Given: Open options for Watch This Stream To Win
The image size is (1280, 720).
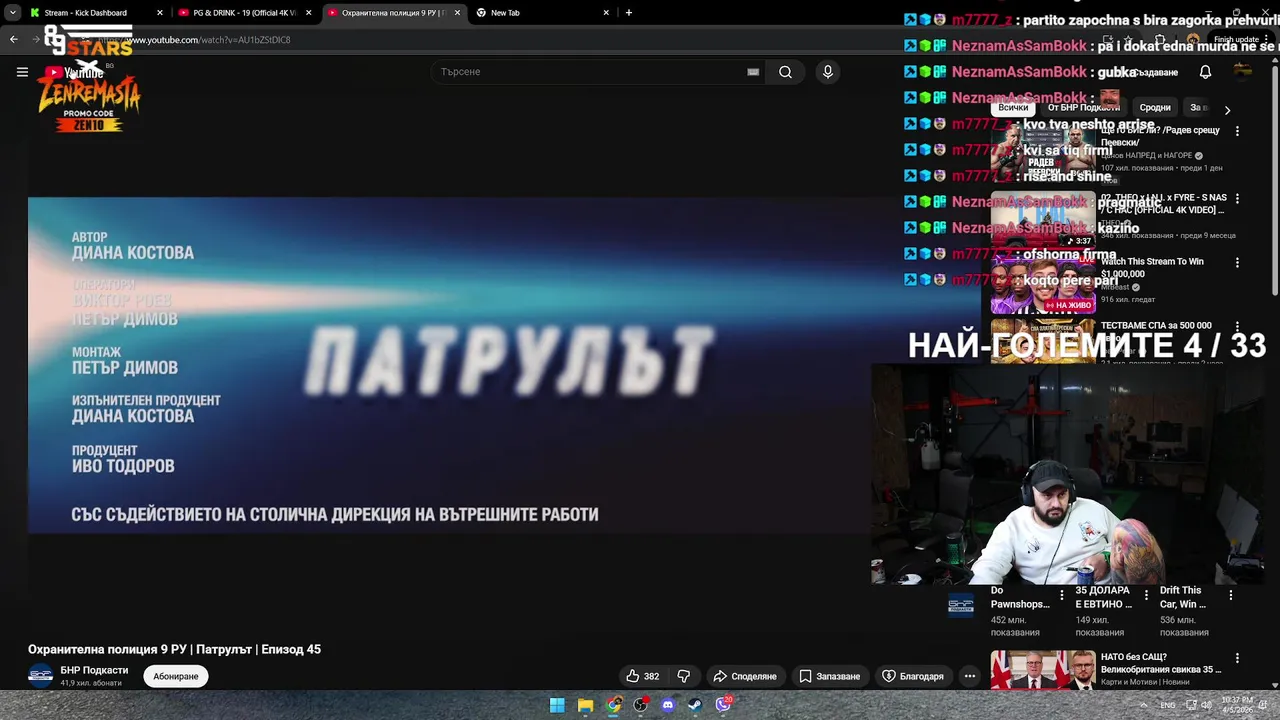Looking at the screenshot, I should (x=1237, y=263).
